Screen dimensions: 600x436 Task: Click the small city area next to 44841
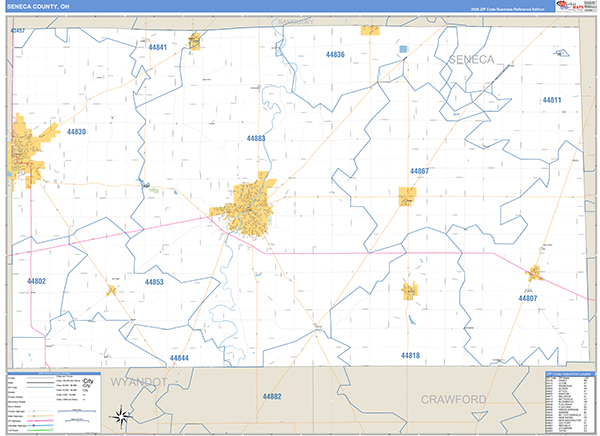pyautogui.click(x=194, y=41)
